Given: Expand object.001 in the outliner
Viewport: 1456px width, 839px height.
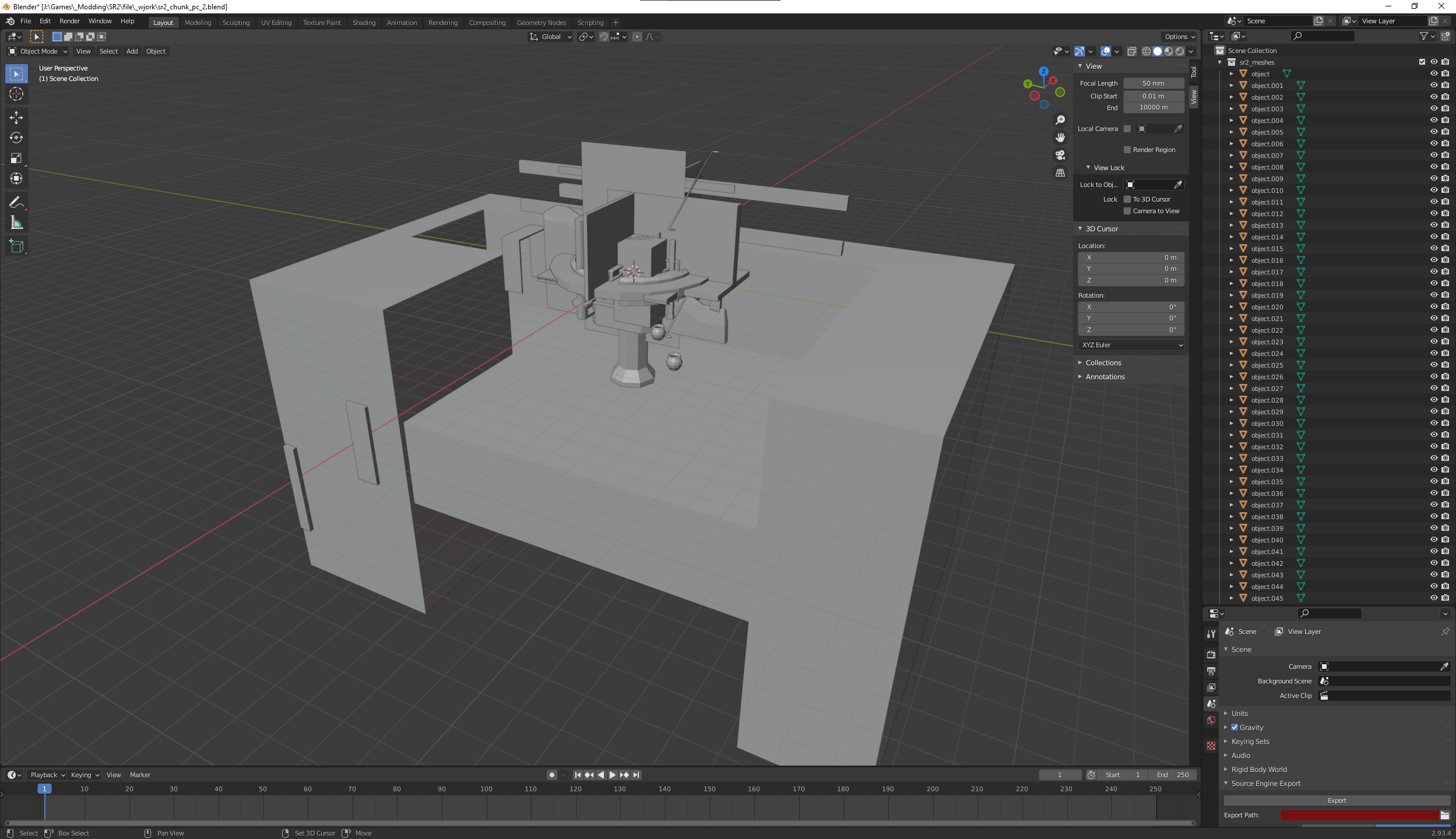Looking at the screenshot, I should point(1232,86).
